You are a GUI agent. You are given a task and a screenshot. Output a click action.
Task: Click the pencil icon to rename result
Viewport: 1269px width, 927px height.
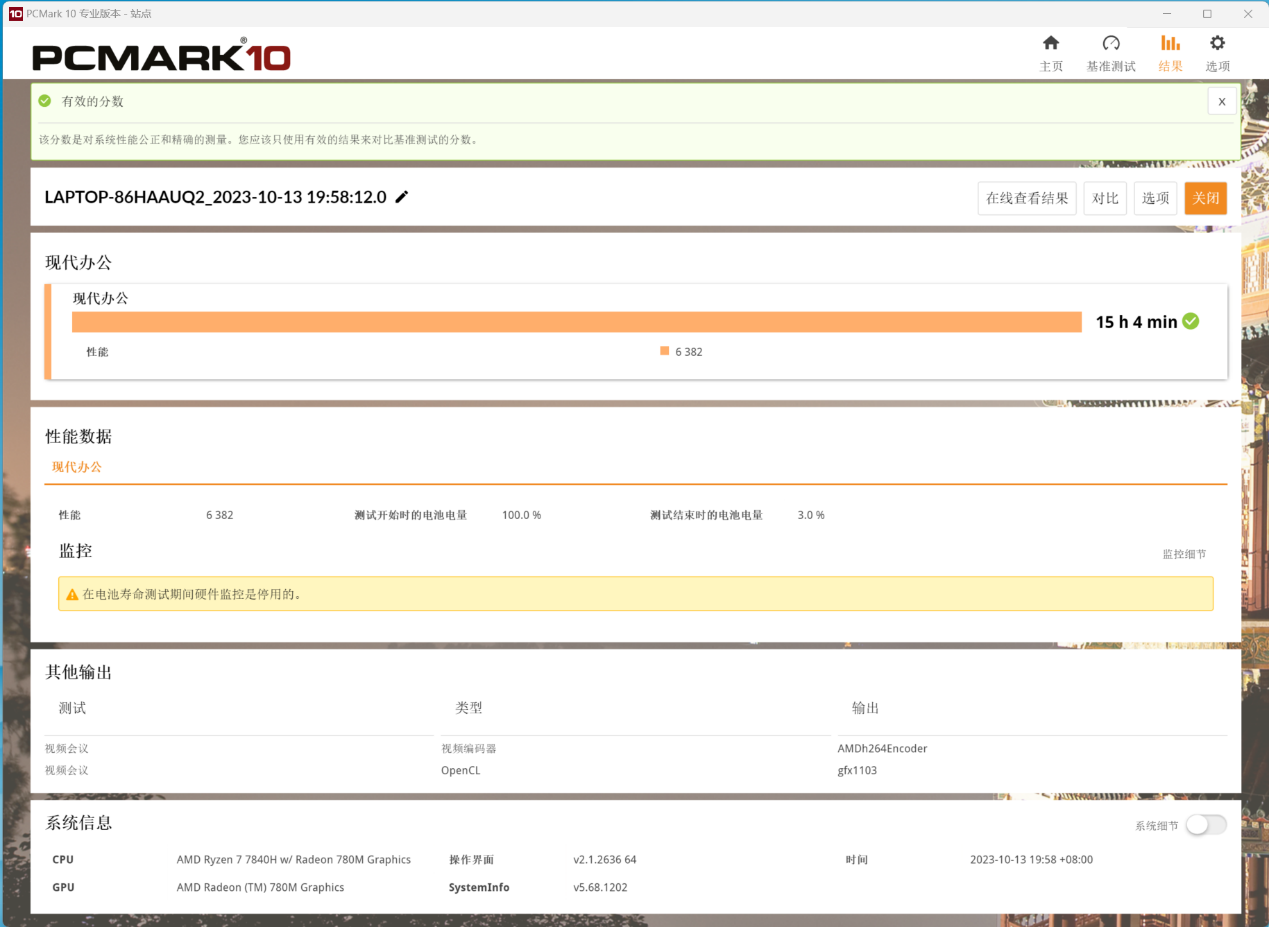tap(402, 197)
